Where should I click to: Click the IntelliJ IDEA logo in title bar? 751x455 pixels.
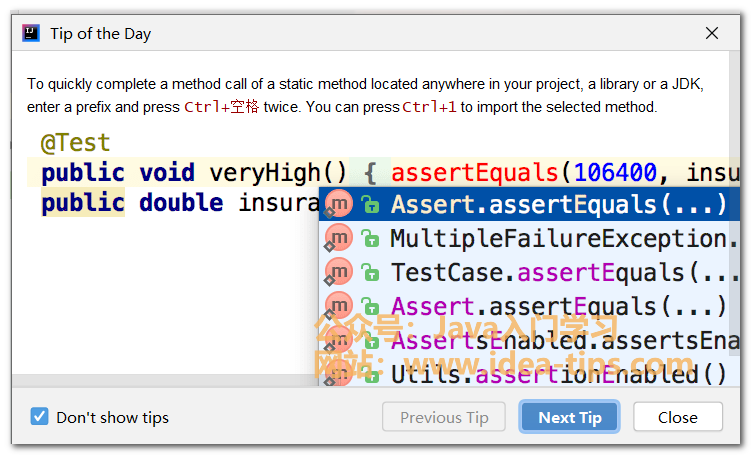pyautogui.click(x=31, y=33)
